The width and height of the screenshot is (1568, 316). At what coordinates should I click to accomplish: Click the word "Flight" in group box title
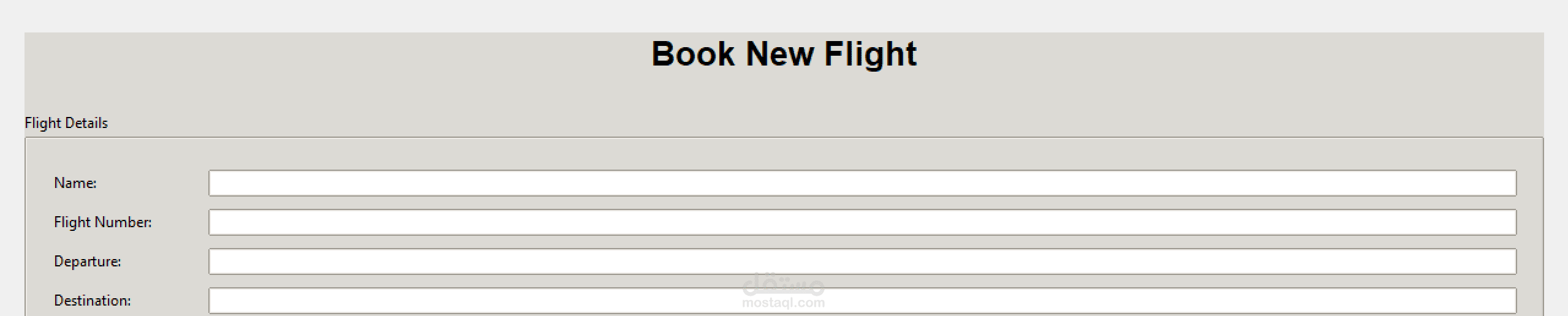(43, 123)
